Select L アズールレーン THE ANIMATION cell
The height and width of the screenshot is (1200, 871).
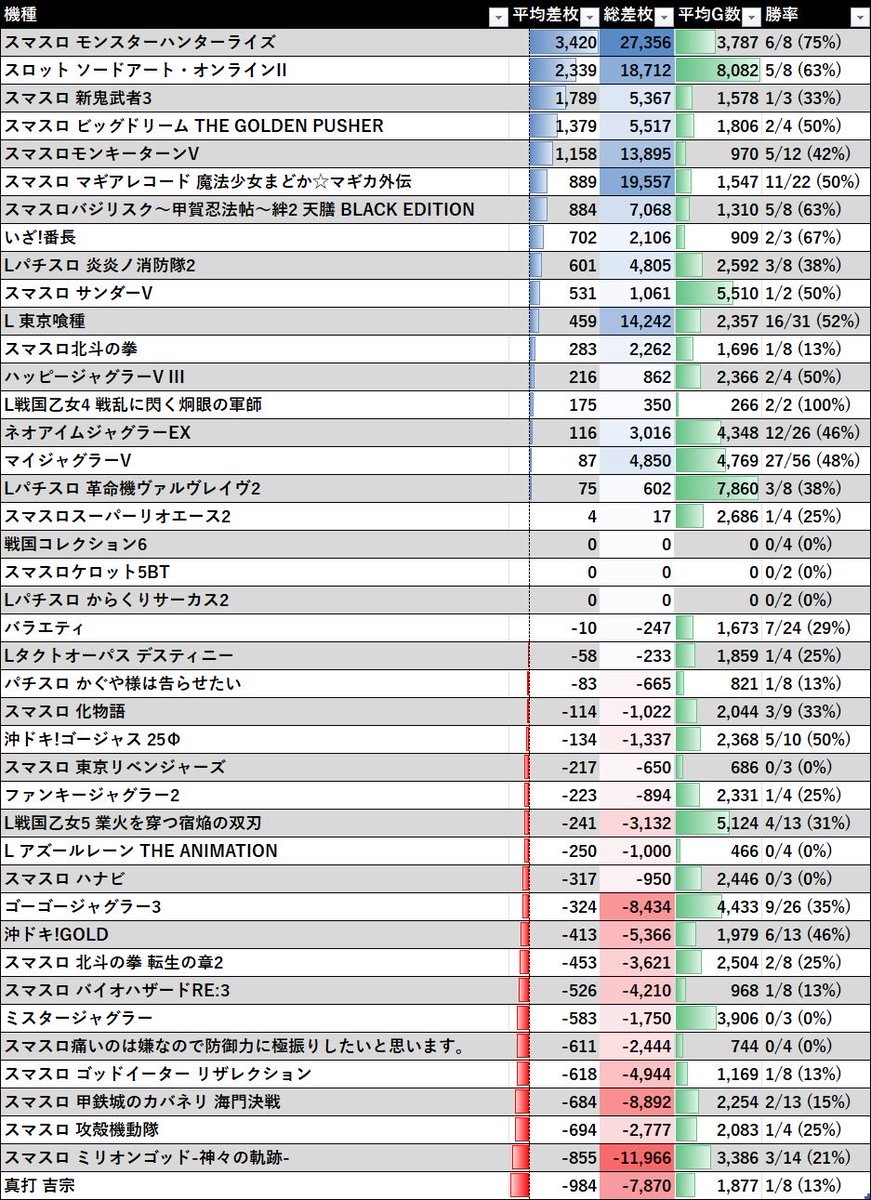(255, 852)
